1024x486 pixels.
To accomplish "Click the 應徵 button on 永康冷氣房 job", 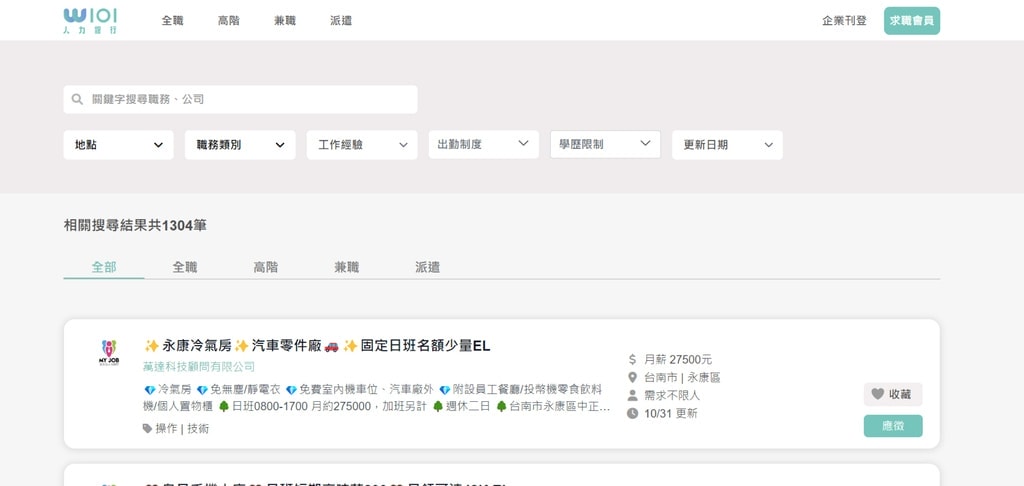I will (x=893, y=426).
